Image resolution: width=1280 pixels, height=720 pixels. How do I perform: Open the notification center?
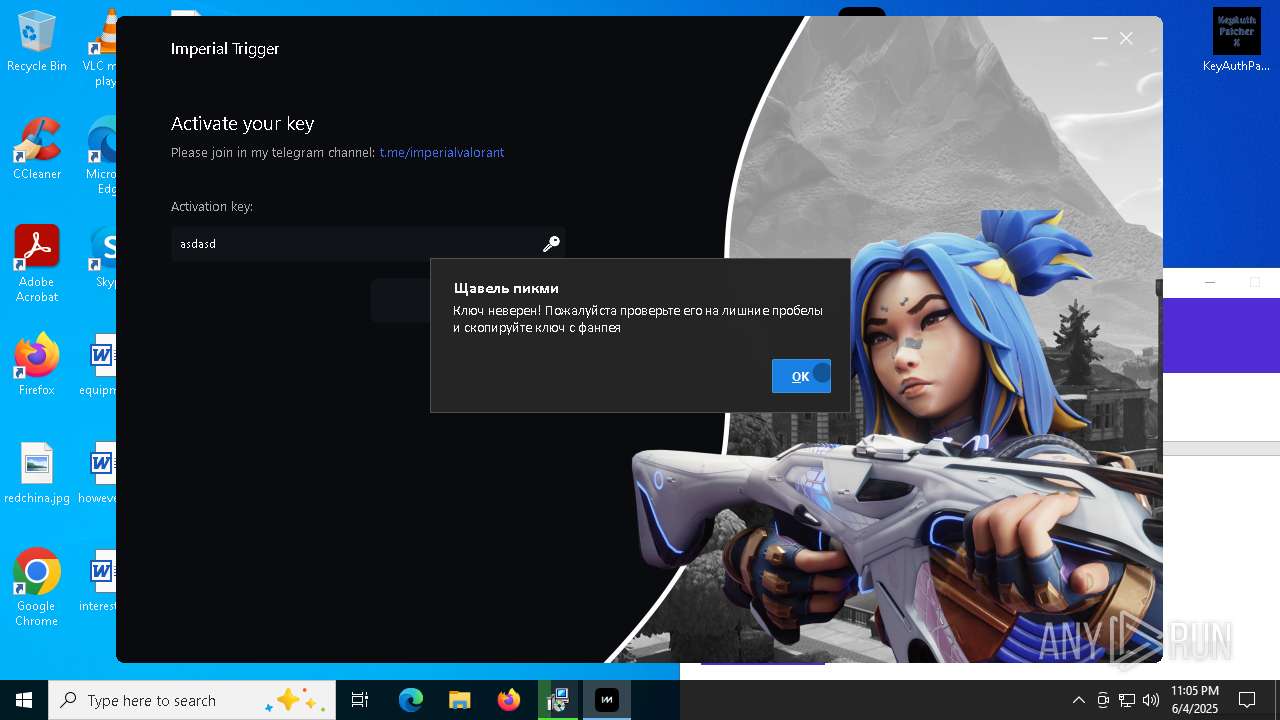tap(1247, 700)
